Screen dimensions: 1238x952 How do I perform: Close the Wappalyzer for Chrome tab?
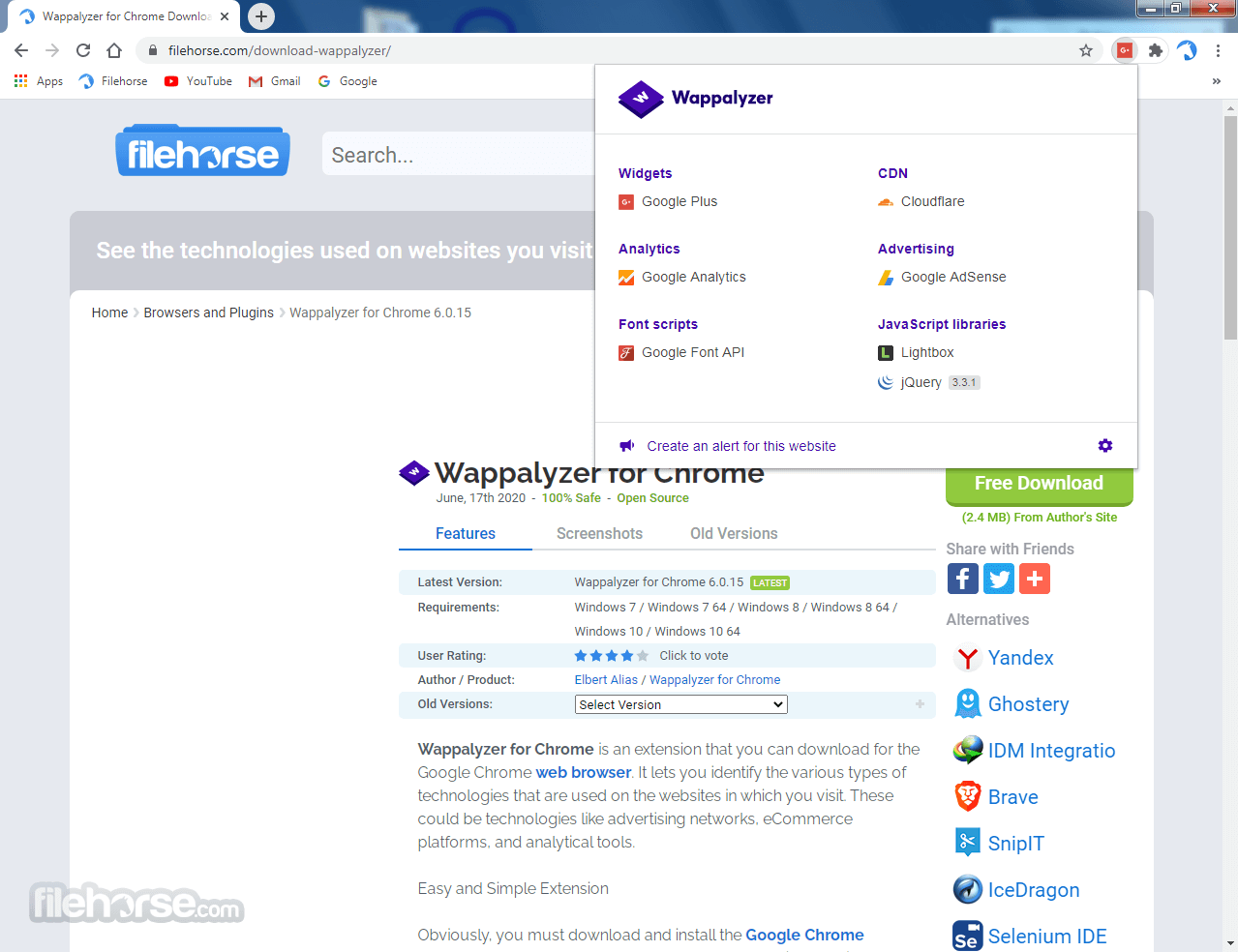[x=225, y=16]
